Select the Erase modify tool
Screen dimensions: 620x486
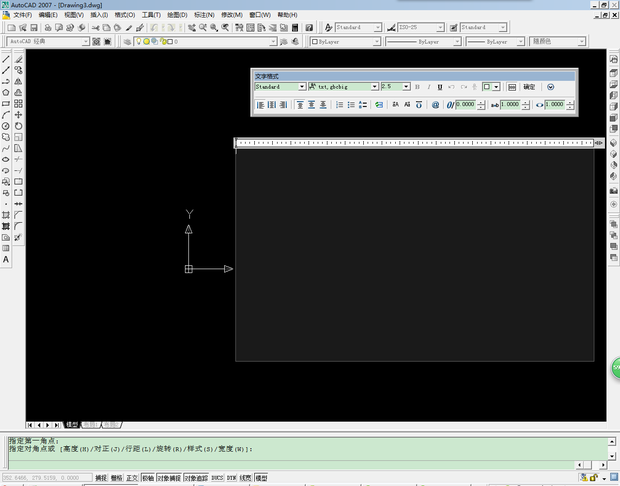point(18,59)
